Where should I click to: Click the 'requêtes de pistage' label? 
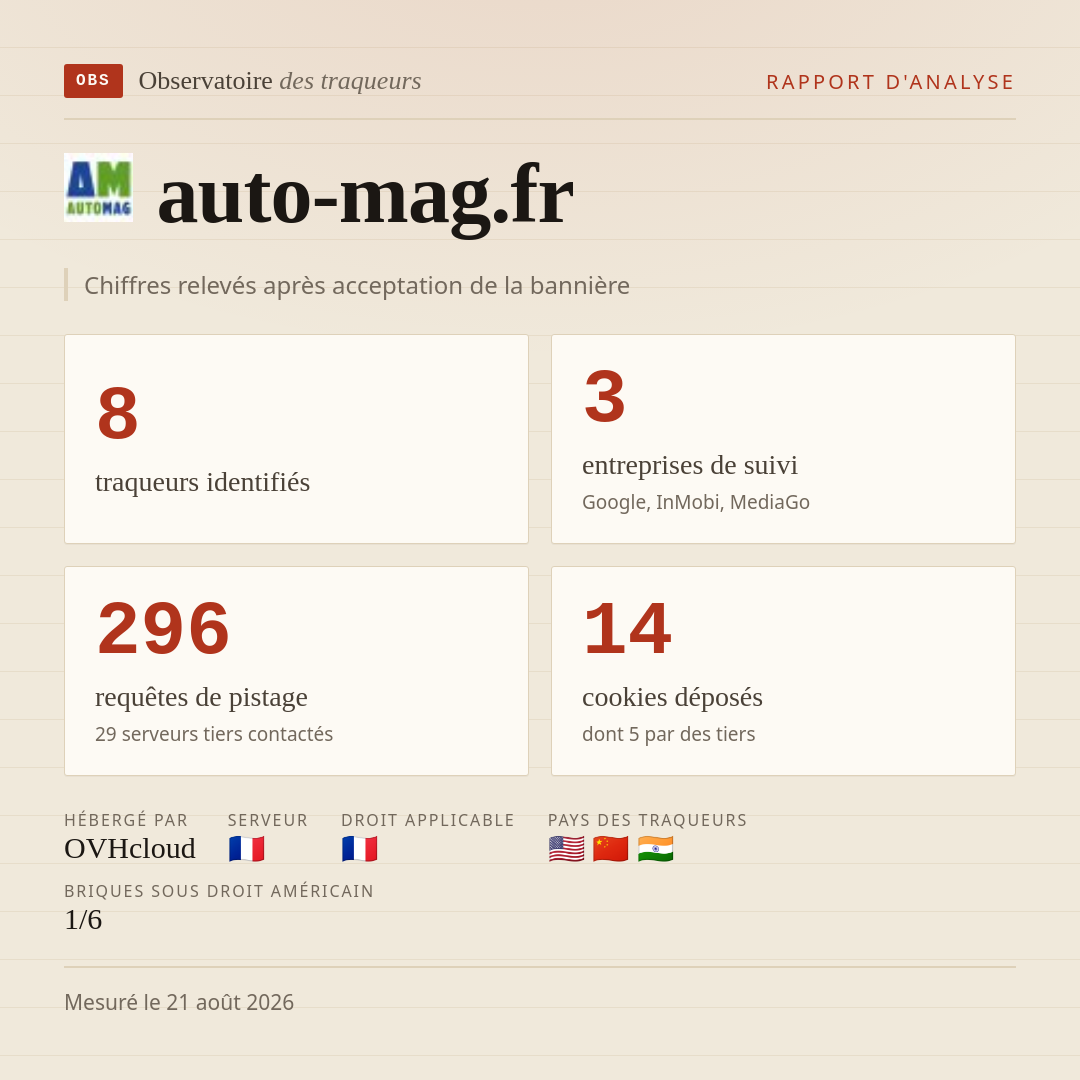tap(201, 697)
